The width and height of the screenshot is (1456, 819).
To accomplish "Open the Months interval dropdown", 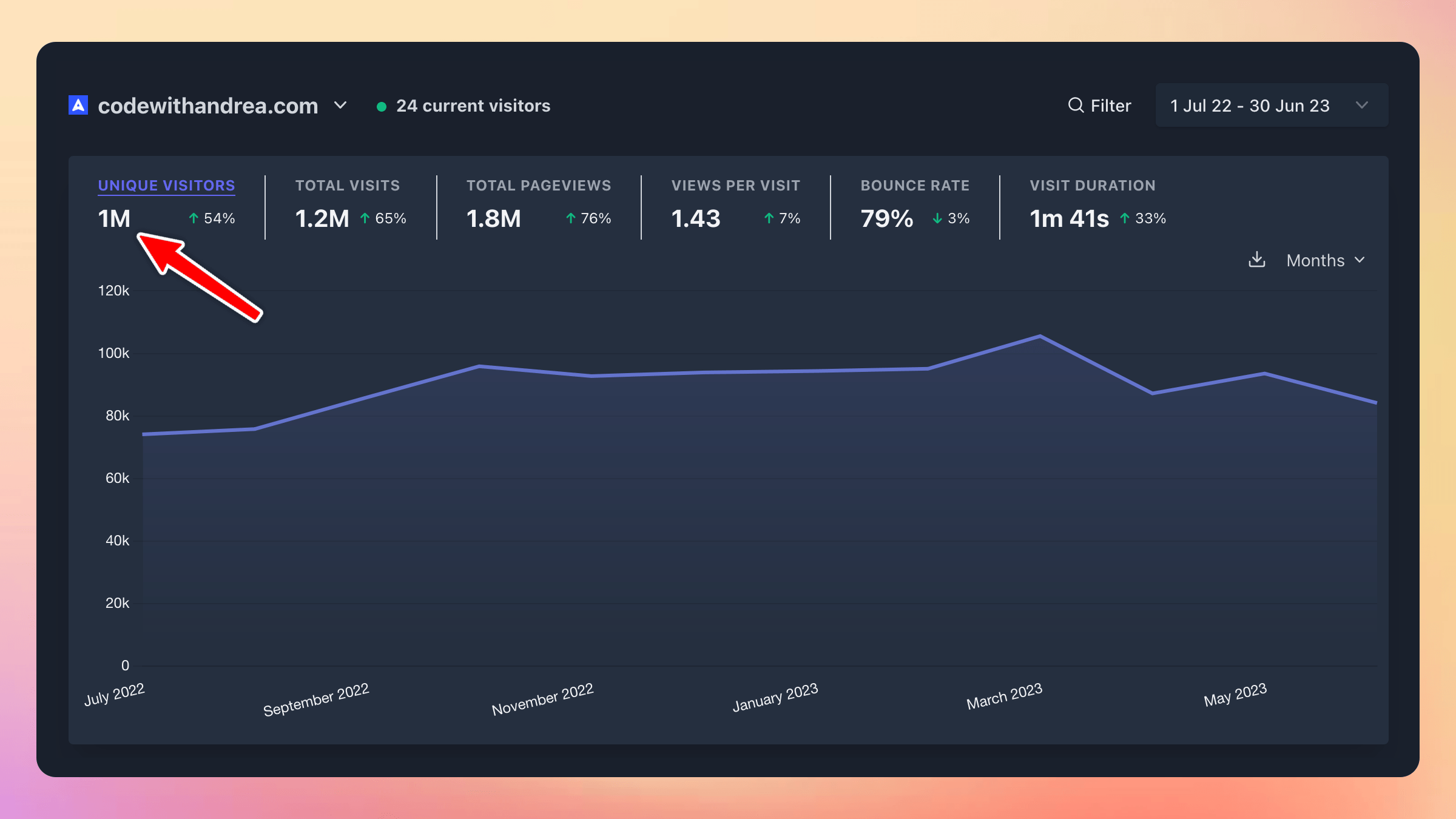I will (x=1325, y=260).
